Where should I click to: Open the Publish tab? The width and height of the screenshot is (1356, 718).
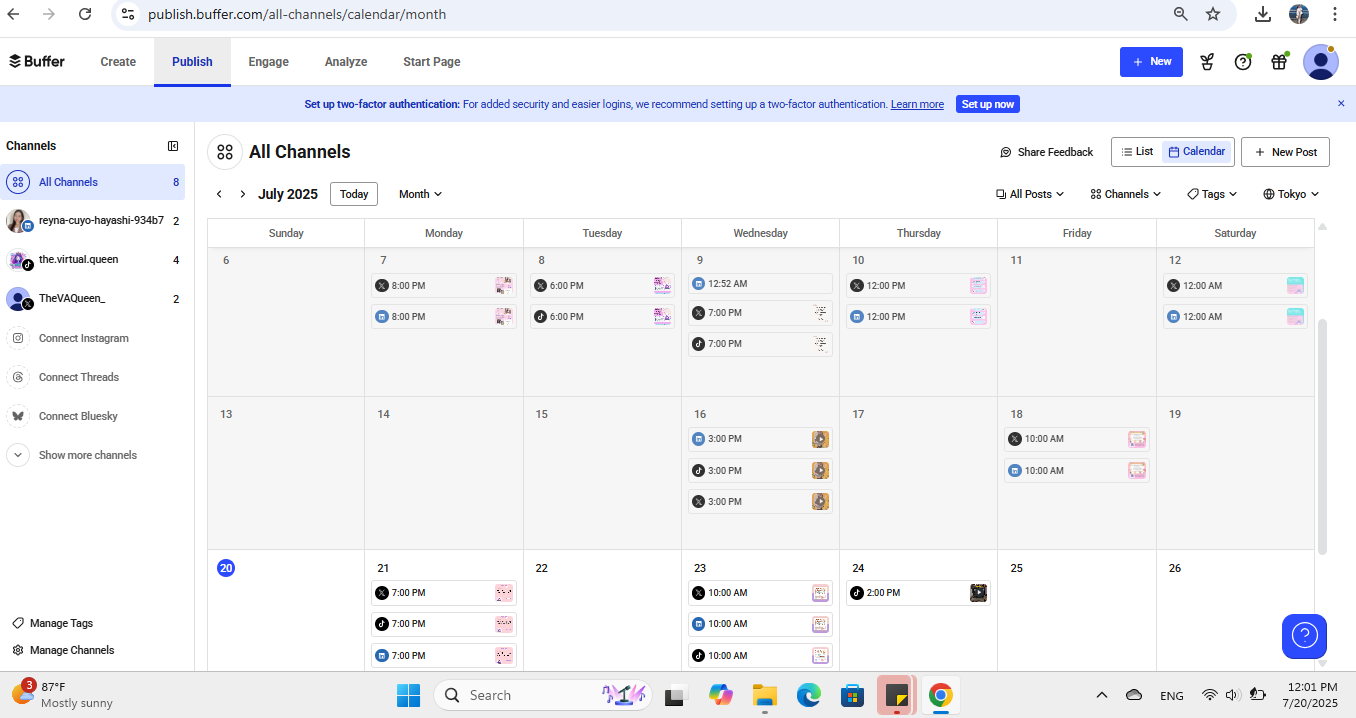tap(192, 62)
